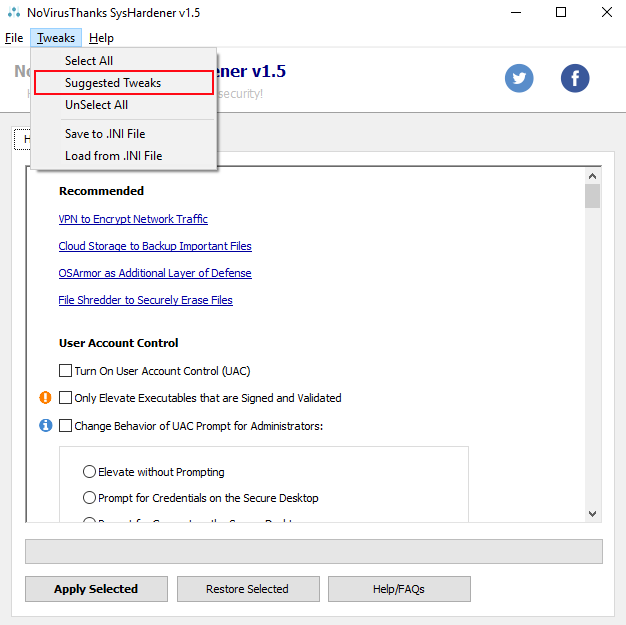Image resolution: width=626 pixels, height=625 pixels.
Task: Click the Recommended section heading
Action: click(101, 191)
